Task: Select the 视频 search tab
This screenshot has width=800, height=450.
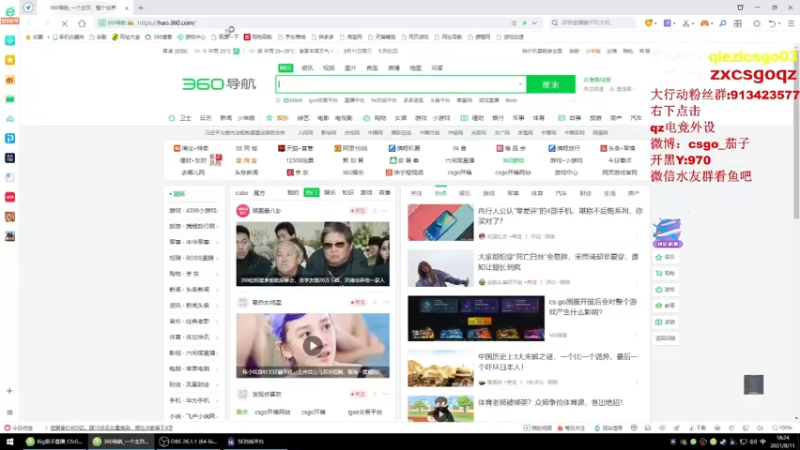Action: [329, 68]
